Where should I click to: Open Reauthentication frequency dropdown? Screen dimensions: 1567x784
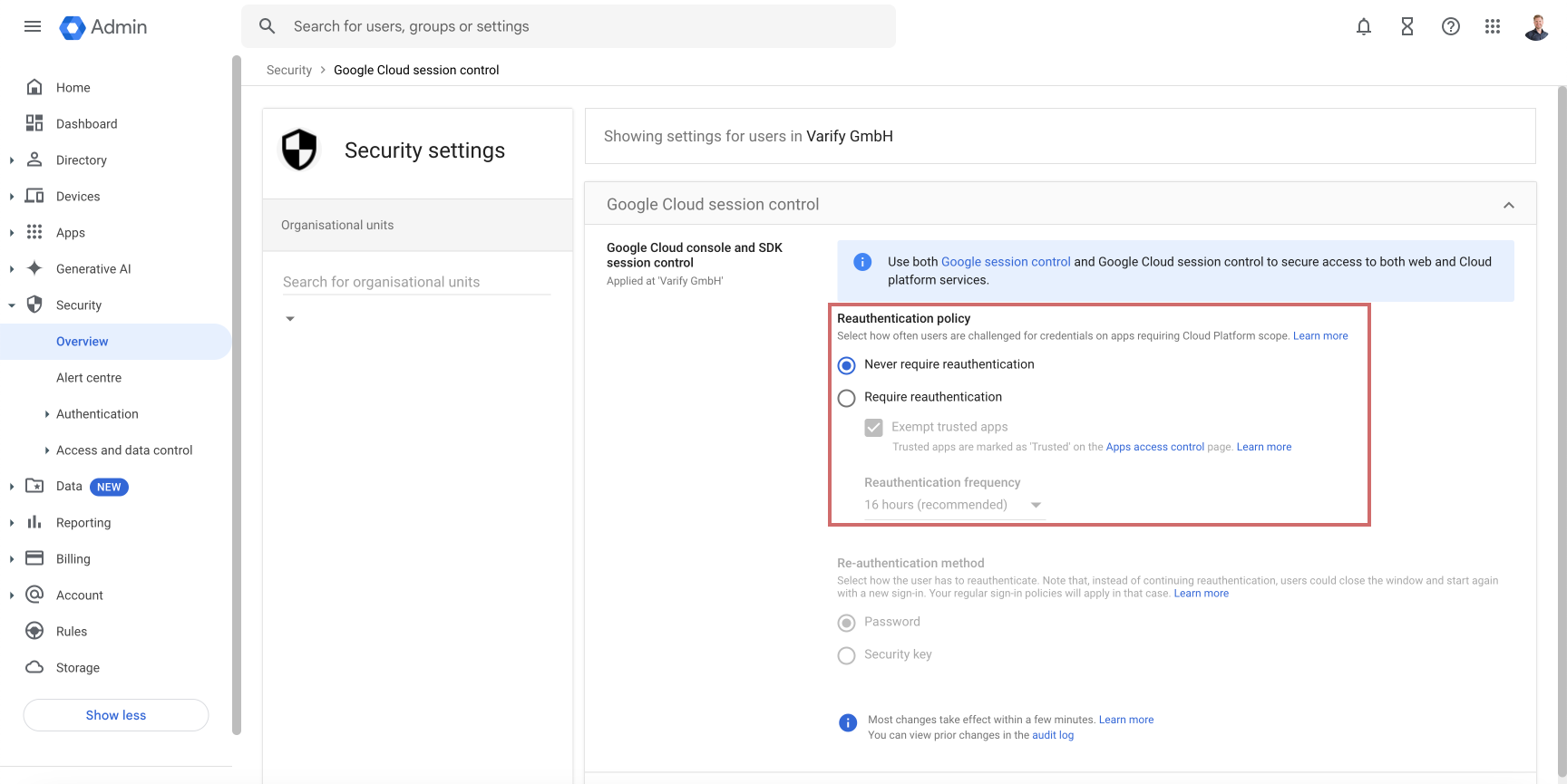click(953, 505)
